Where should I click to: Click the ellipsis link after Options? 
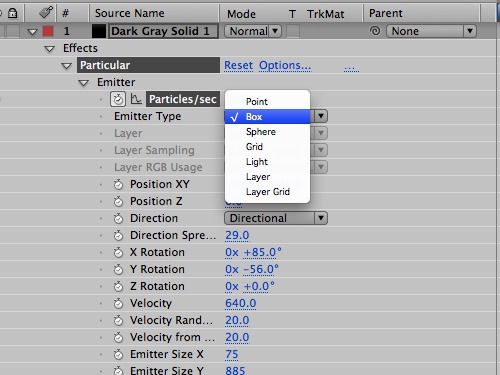point(352,68)
